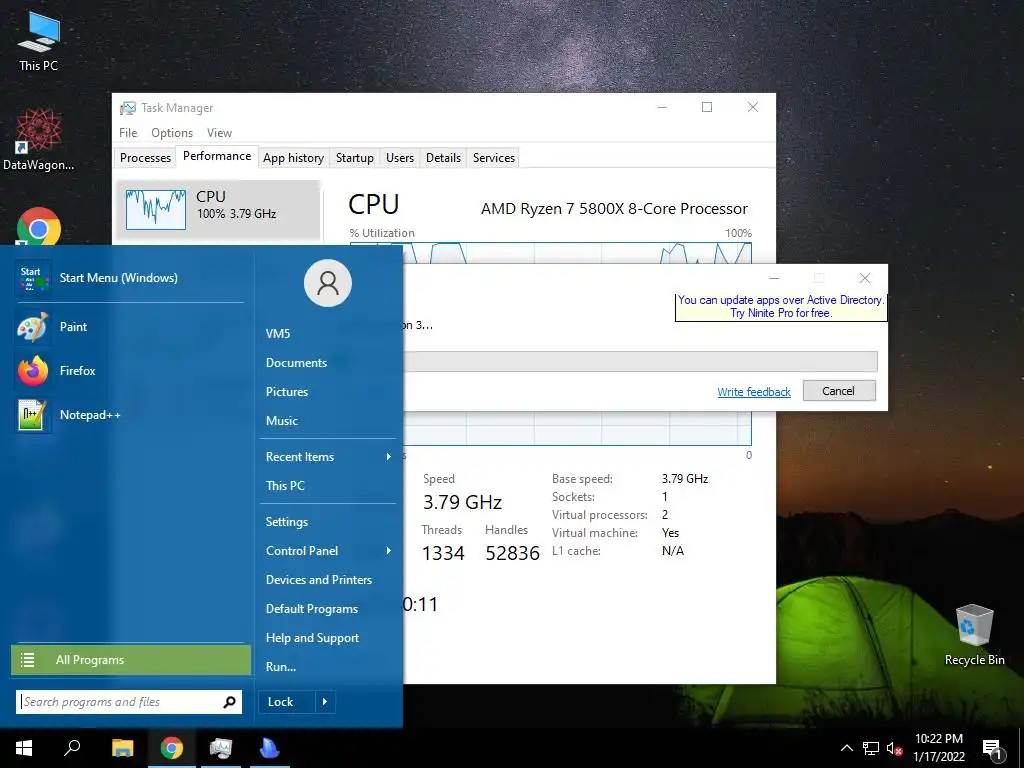Expand Recent Items submenu arrow
This screenshot has height=768, width=1024.
(x=389, y=456)
